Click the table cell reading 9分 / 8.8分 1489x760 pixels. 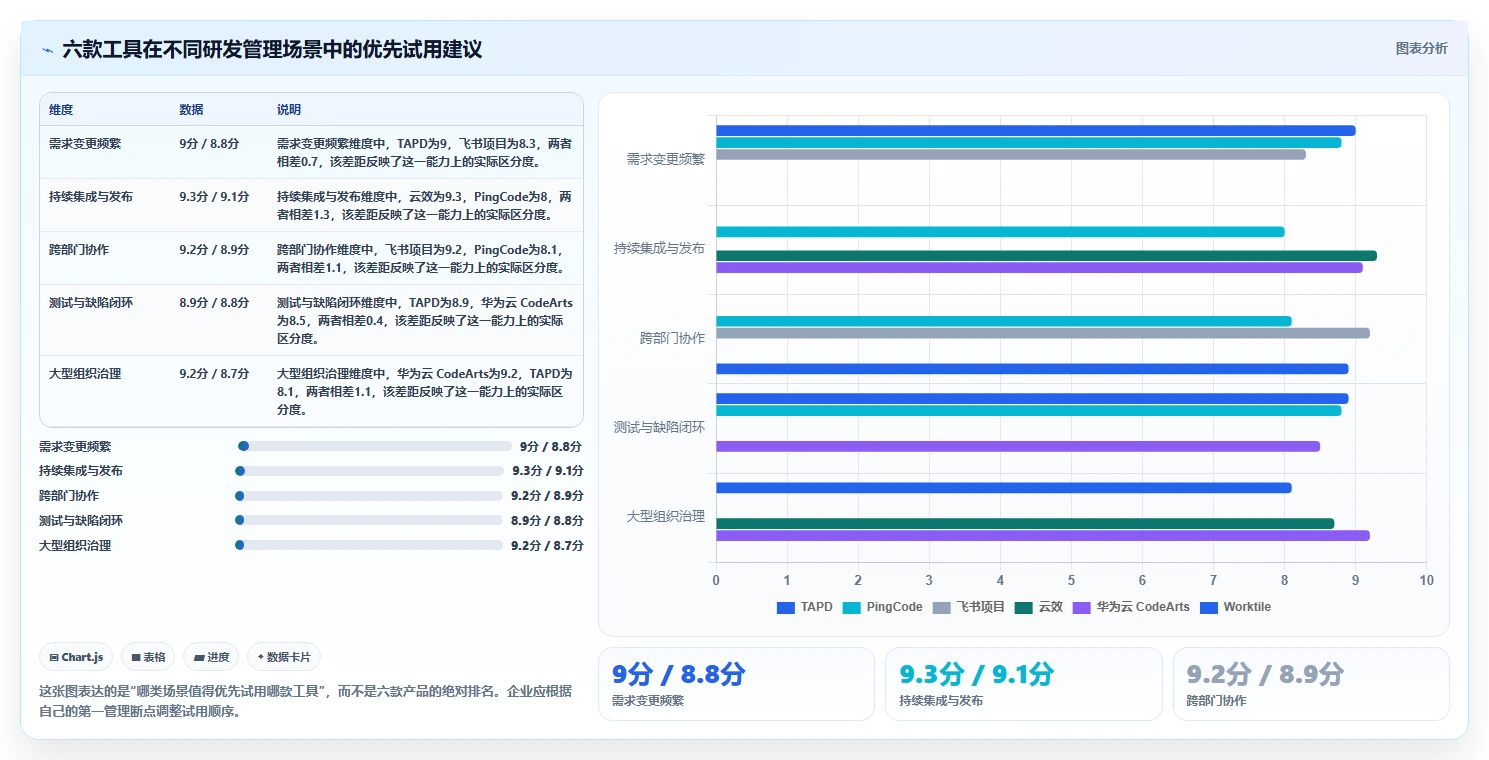(x=209, y=144)
